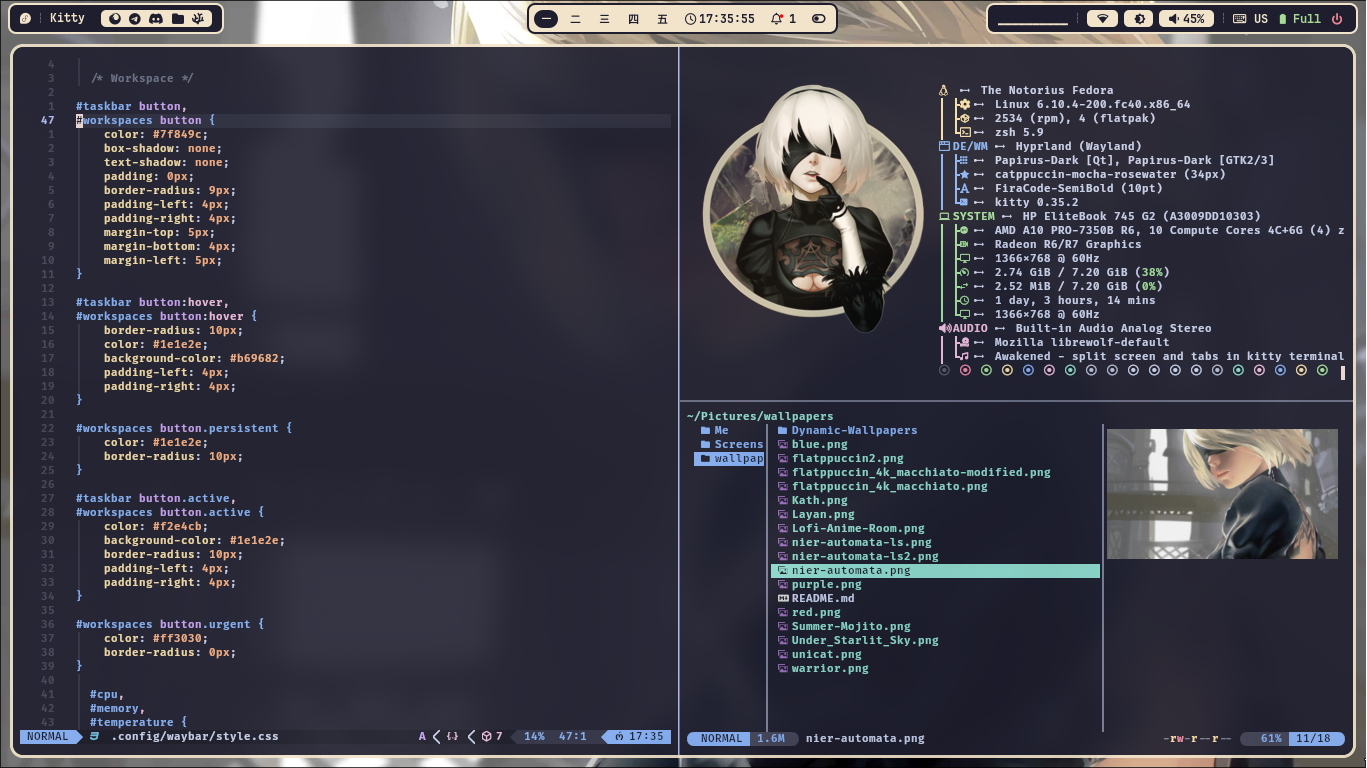The image size is (1367, 768).
Task: Select the Kitty workspace label
Action: tap(67, 17)
